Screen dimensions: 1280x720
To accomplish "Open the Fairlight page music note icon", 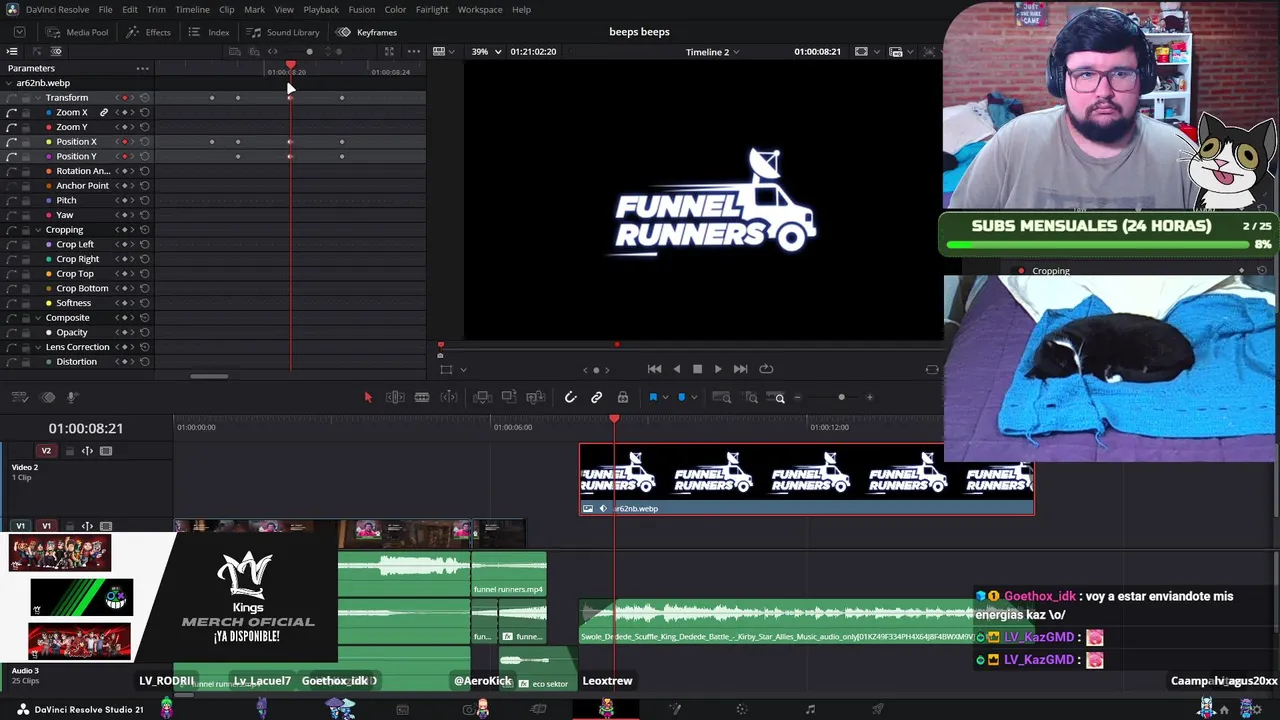I will click(x=810, y=710).
